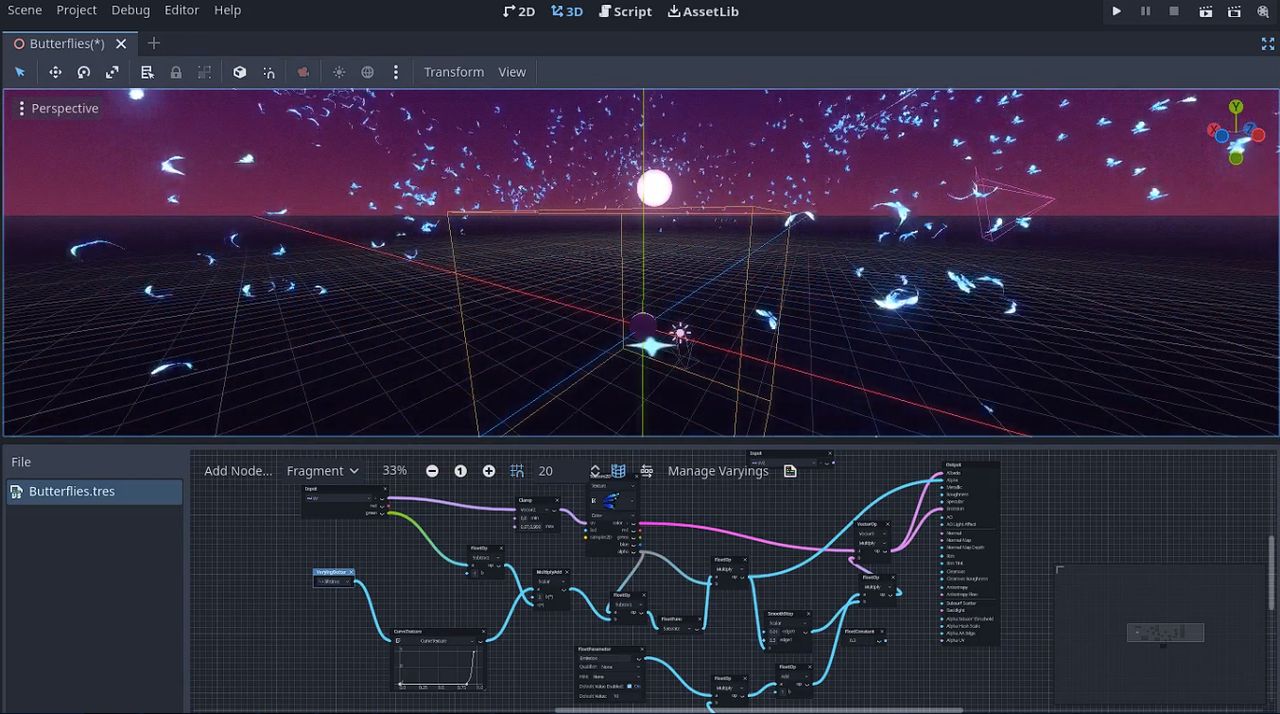Select the Rotate mode tool
The width and height of the screenshot is (1280, 714).
coord(84,72)
